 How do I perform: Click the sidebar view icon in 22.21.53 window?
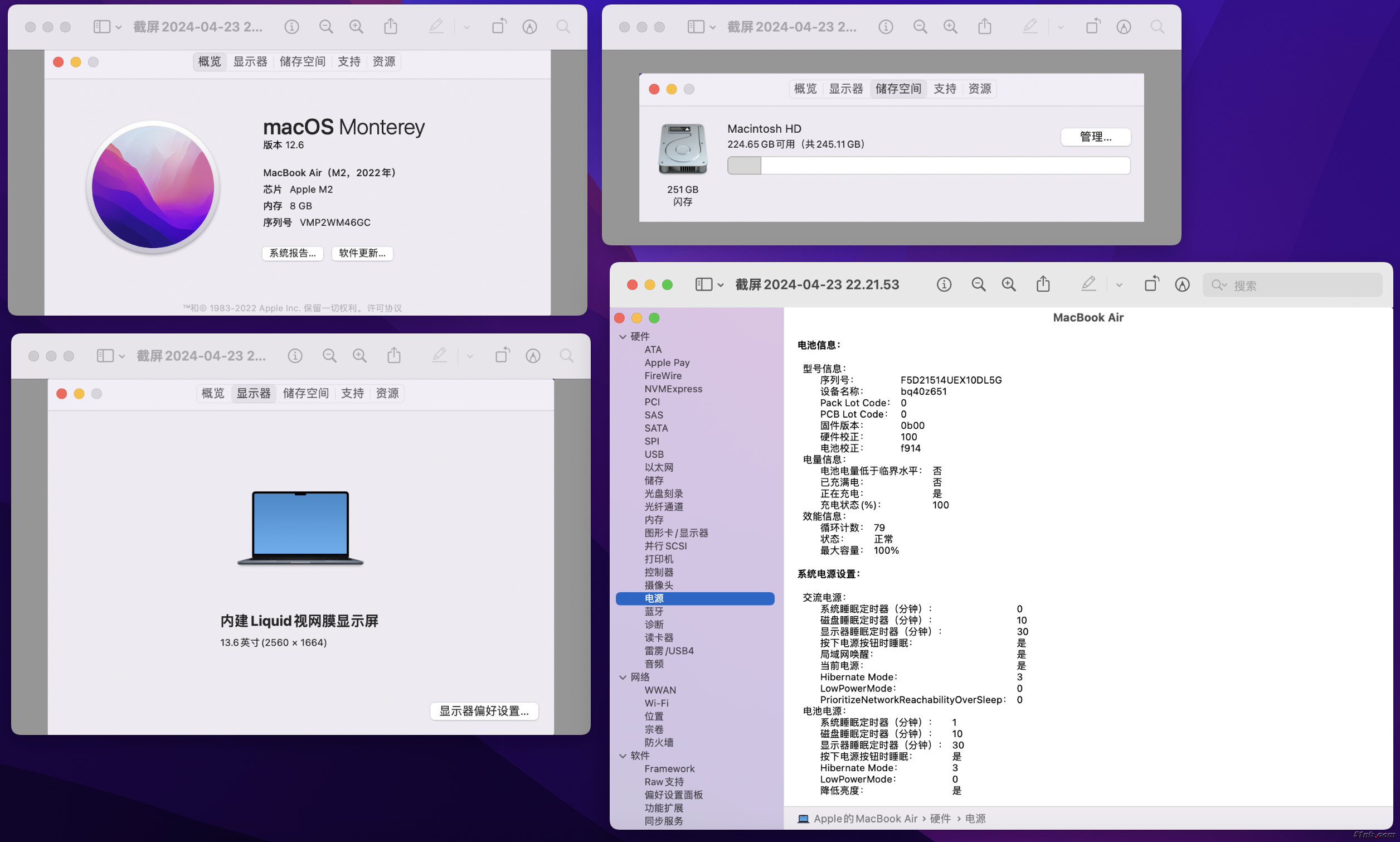point(703,285)
